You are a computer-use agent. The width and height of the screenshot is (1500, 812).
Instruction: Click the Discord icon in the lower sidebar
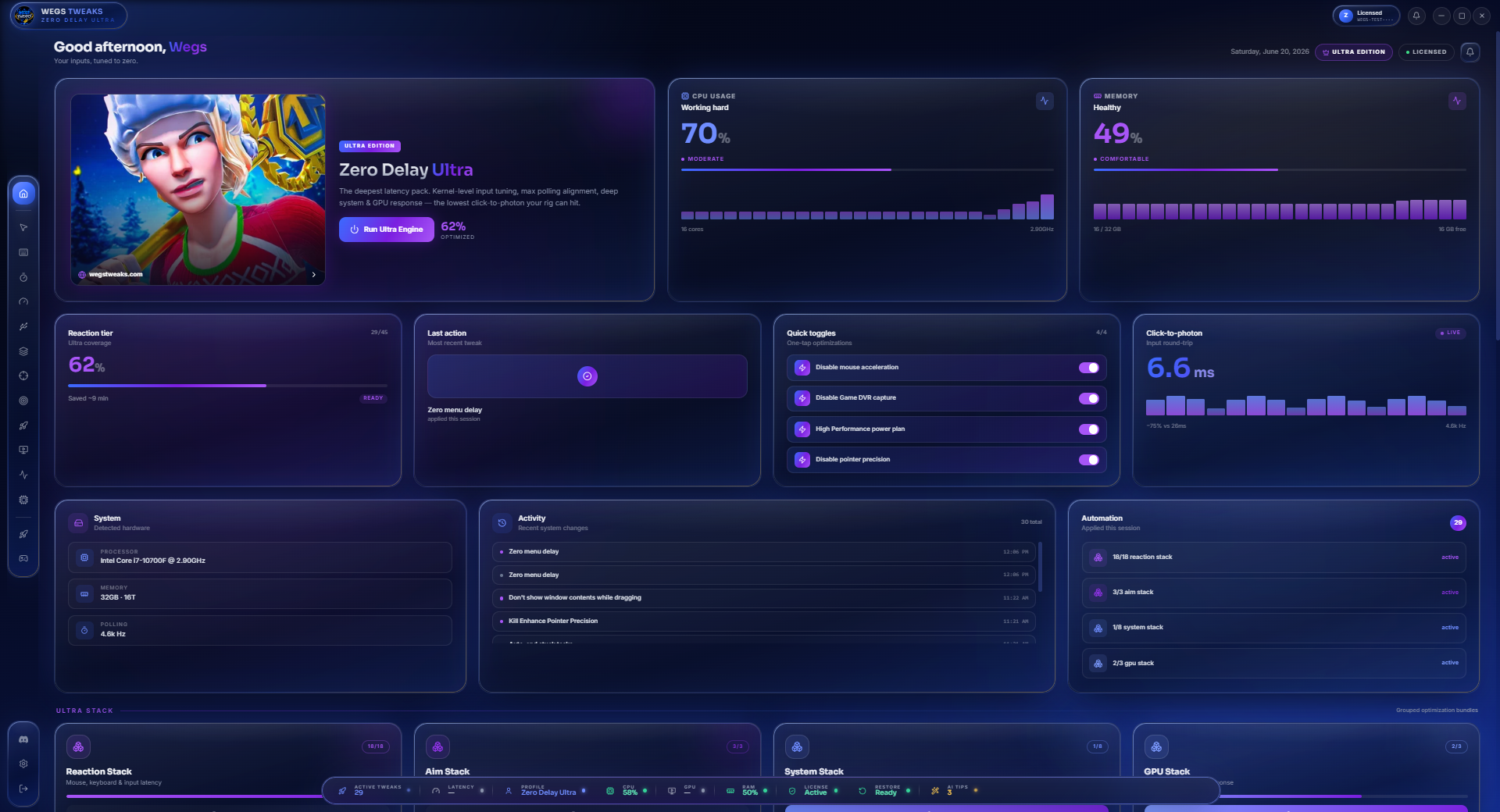(23, 739)
